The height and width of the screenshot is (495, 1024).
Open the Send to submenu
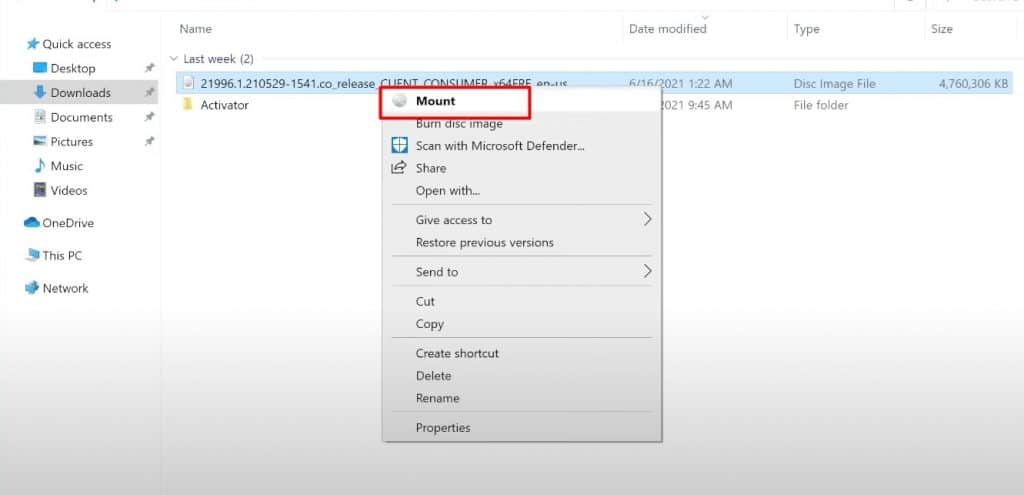coord(437,272)
